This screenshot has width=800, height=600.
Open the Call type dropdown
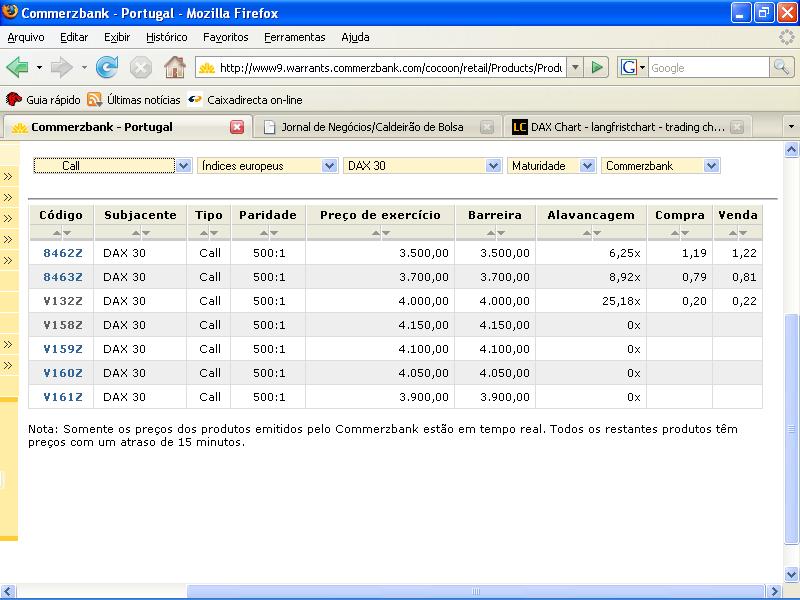pos(112,166)
